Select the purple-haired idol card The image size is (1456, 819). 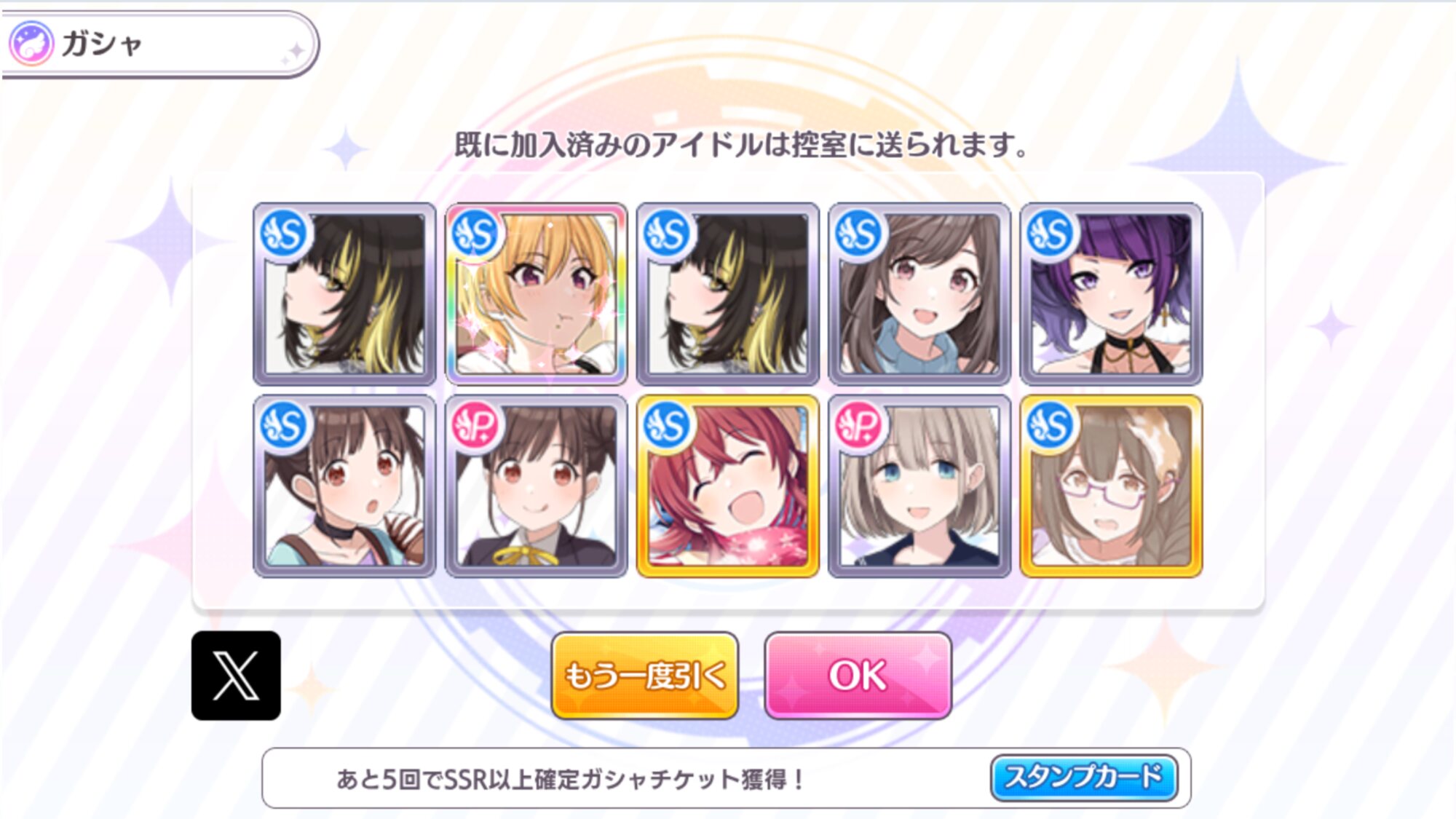click(x=1111, y=294)
